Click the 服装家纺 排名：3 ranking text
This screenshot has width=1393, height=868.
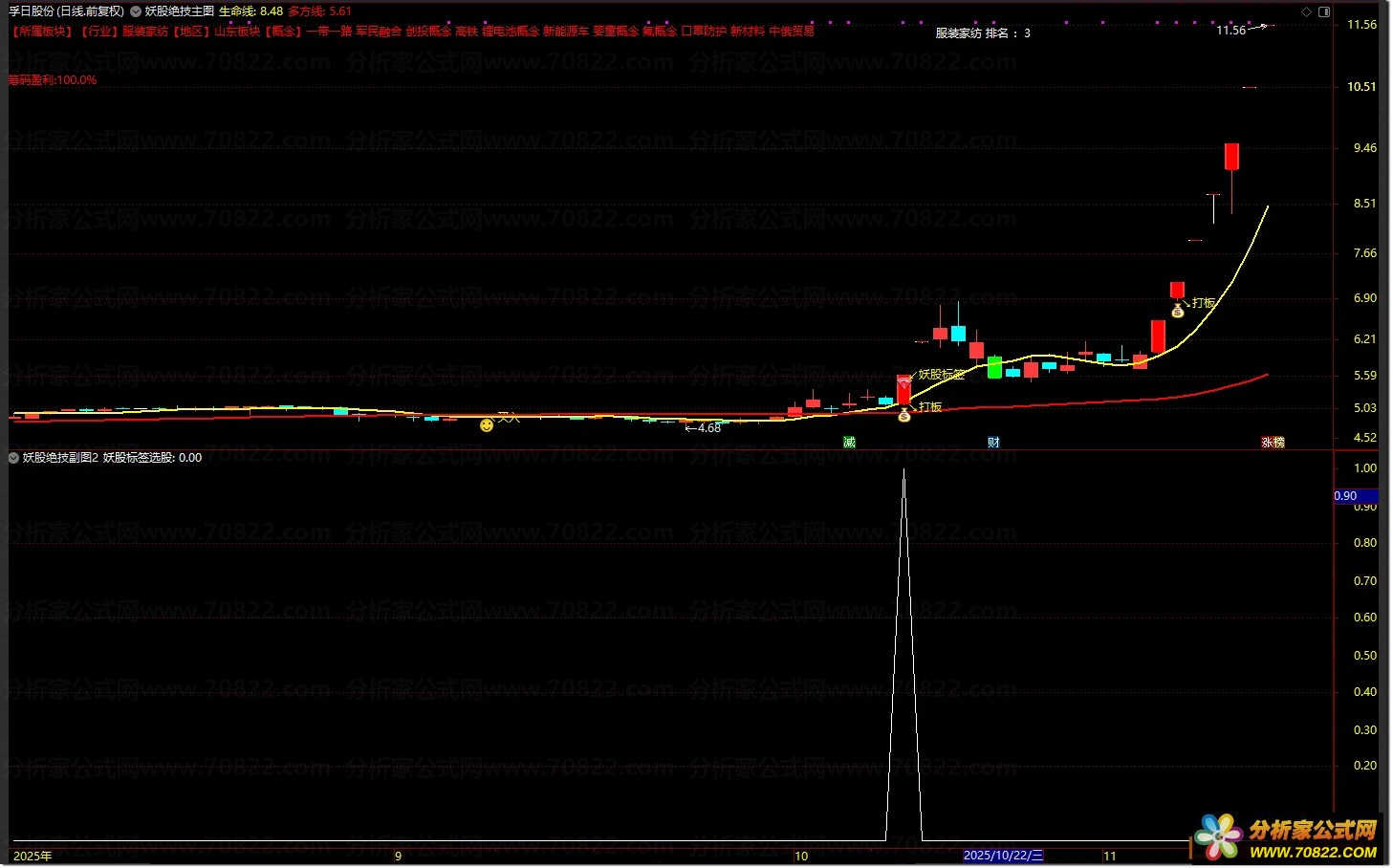tap(983, 33)
